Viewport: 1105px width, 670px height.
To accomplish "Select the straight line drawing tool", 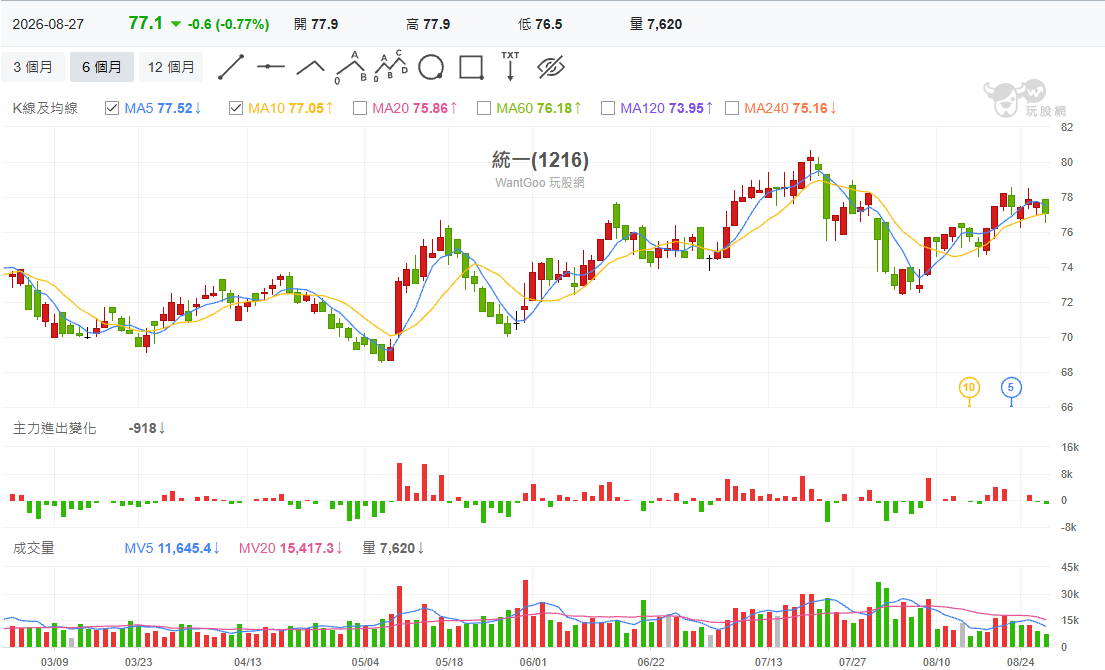I will (231, 67).
